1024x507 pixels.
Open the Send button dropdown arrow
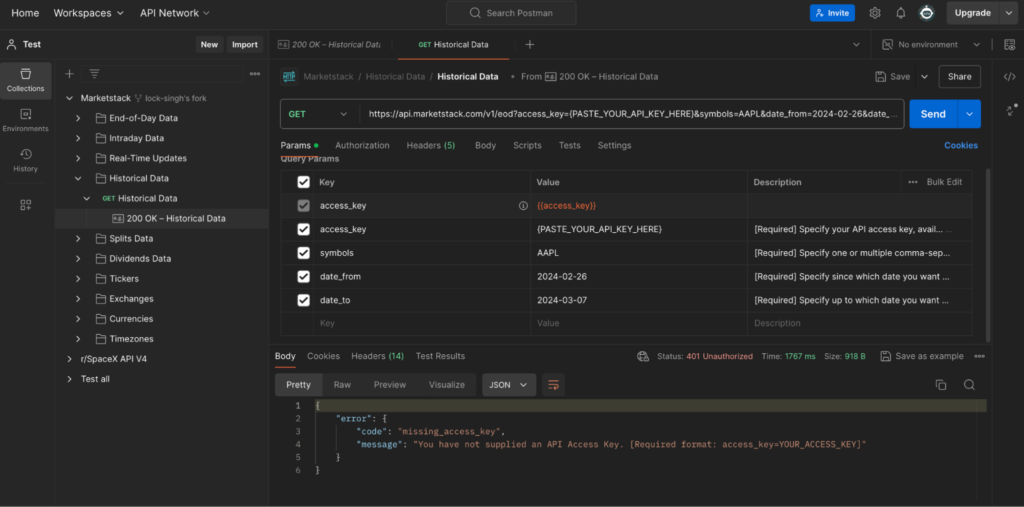pos(969,114)
